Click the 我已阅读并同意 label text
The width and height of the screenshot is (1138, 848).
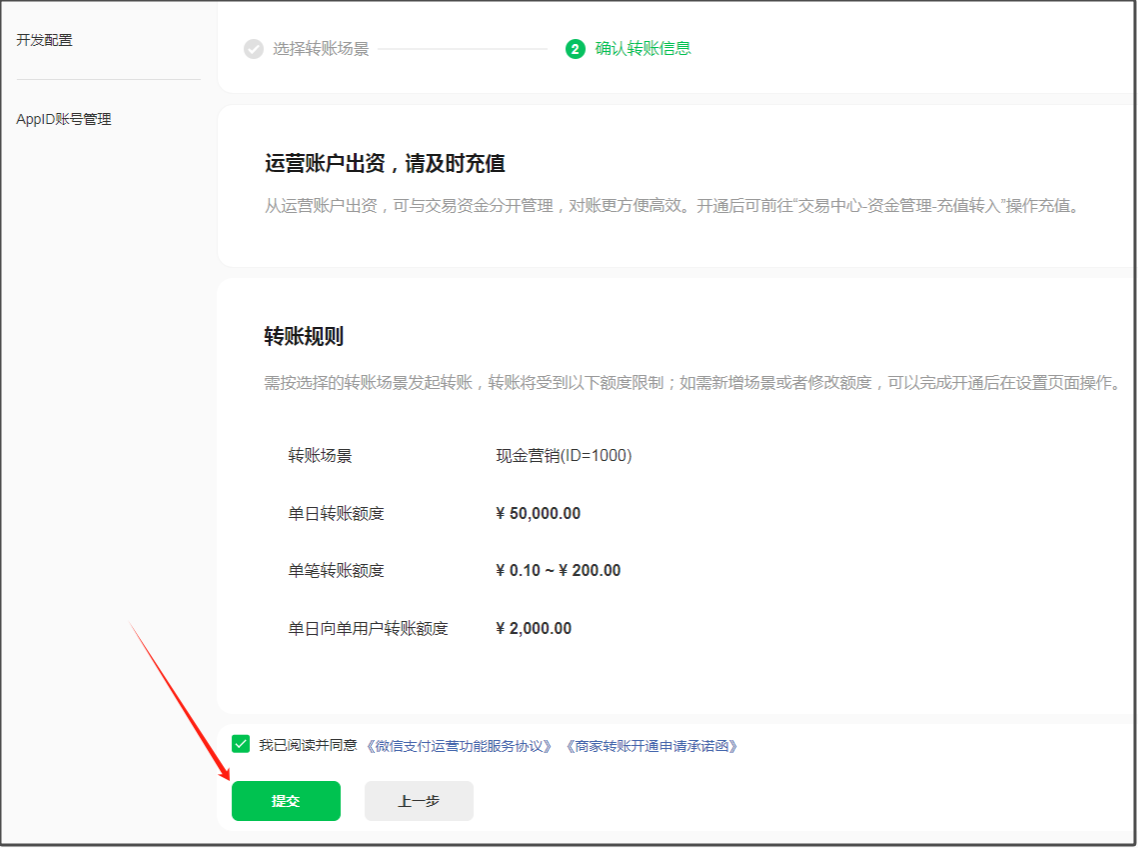pos(308,746)
